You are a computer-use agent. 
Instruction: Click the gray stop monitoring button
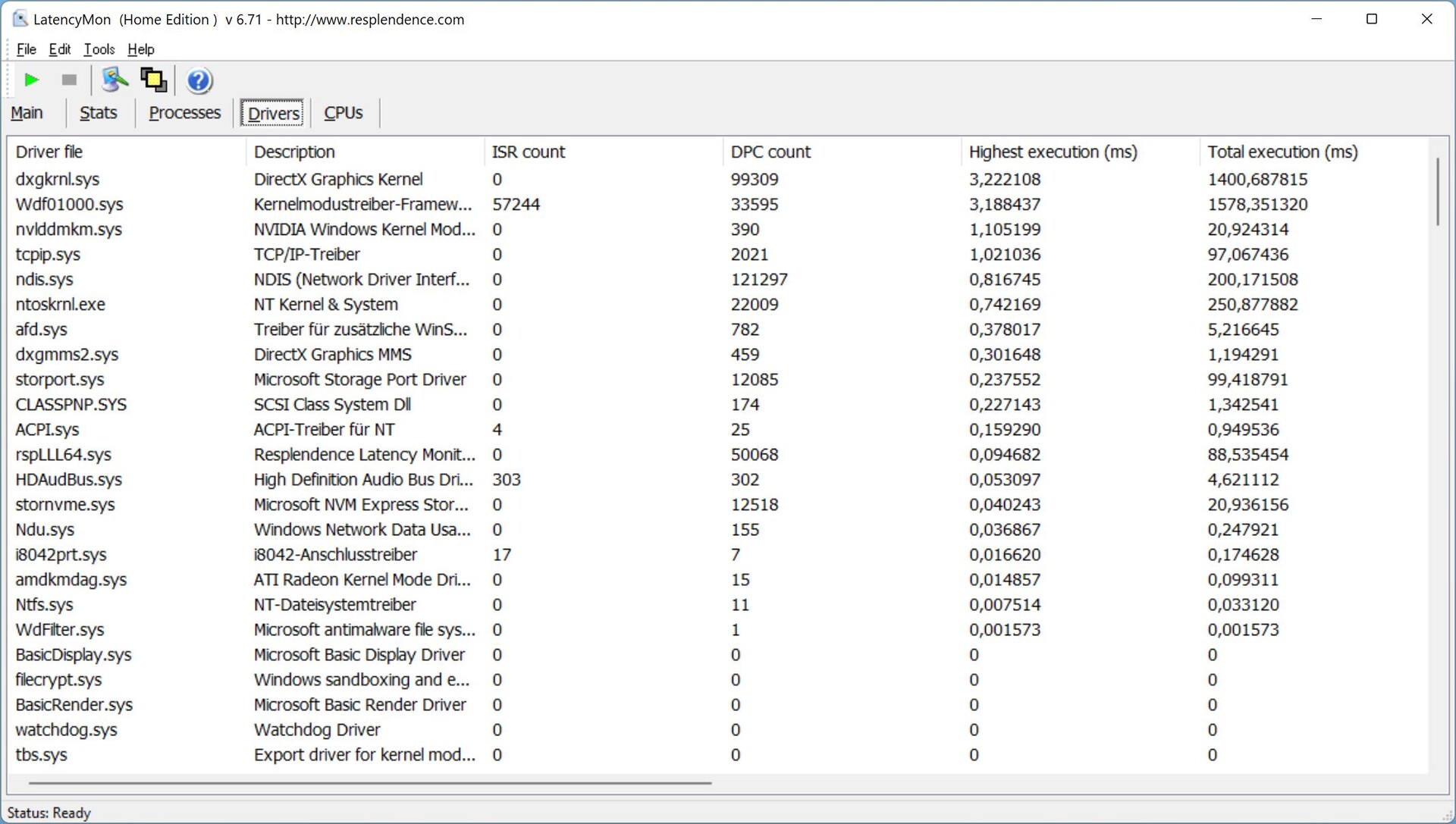click(x=69, y=80)
